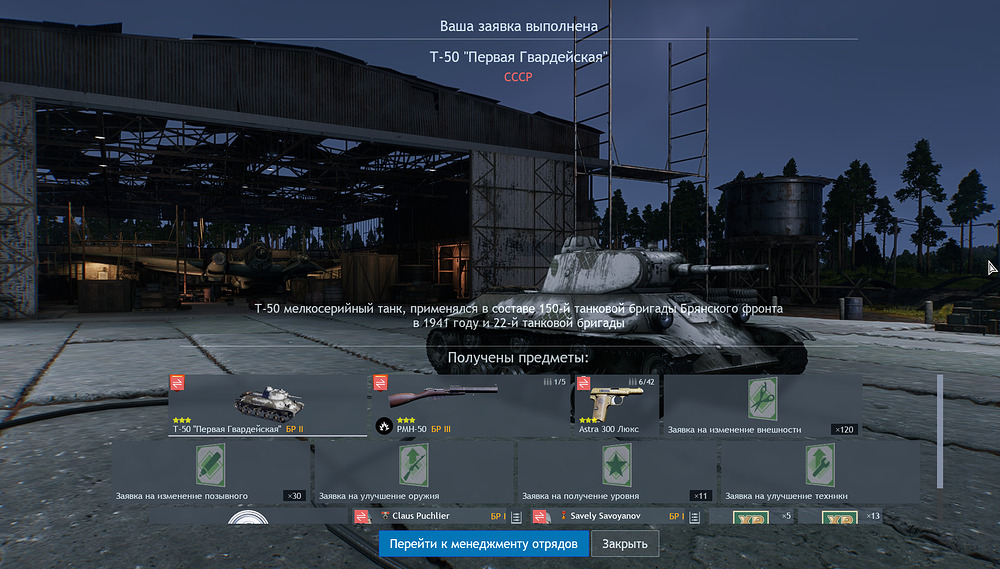Click the fire icon beside РМН-50
Viewport: 1000px width, 569px height.
(383, 428)
